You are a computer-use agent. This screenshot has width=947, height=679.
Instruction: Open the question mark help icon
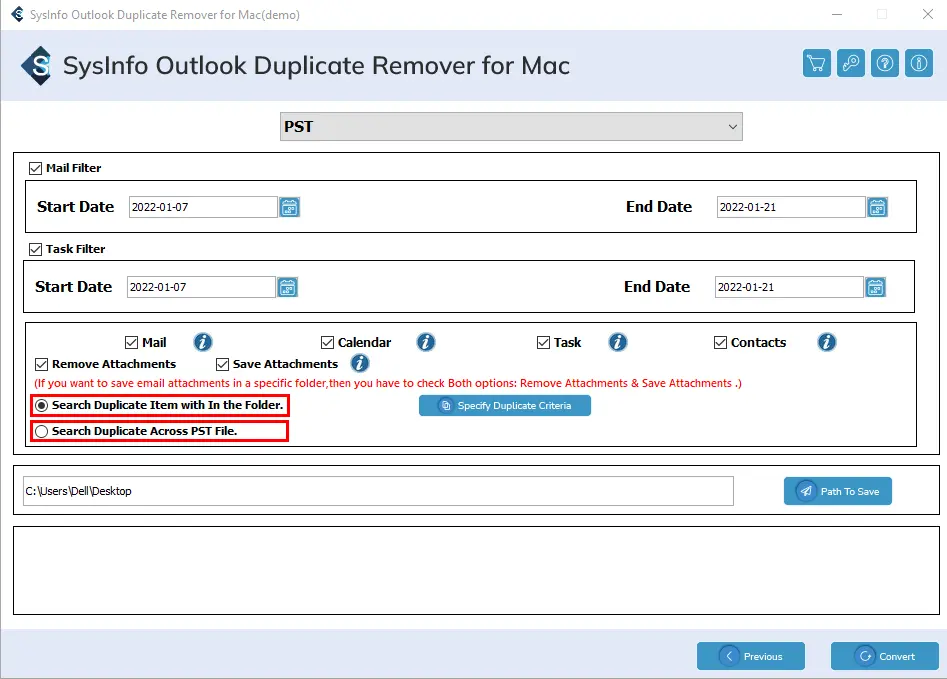[x=885, y=63]
